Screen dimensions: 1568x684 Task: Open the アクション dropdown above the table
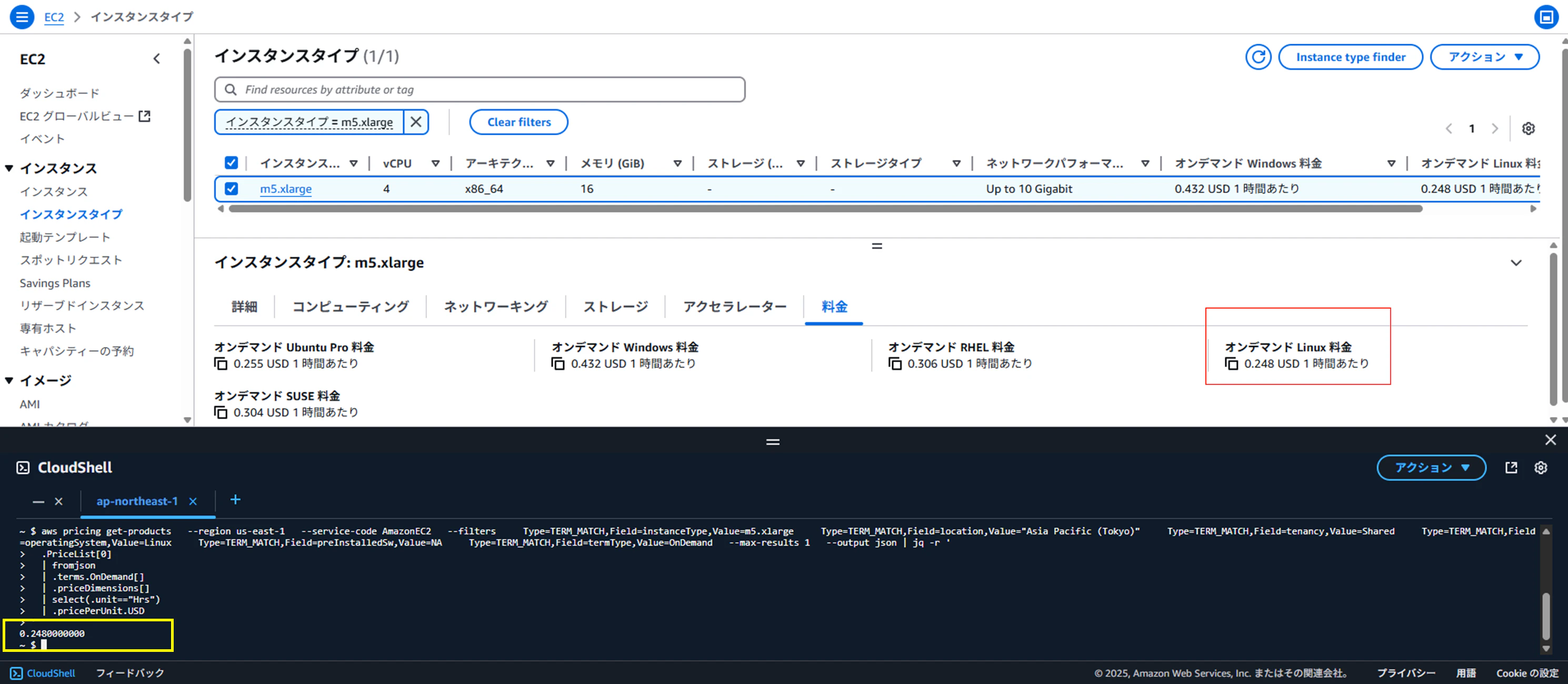pyautogui.click(x=1485, y=57)
